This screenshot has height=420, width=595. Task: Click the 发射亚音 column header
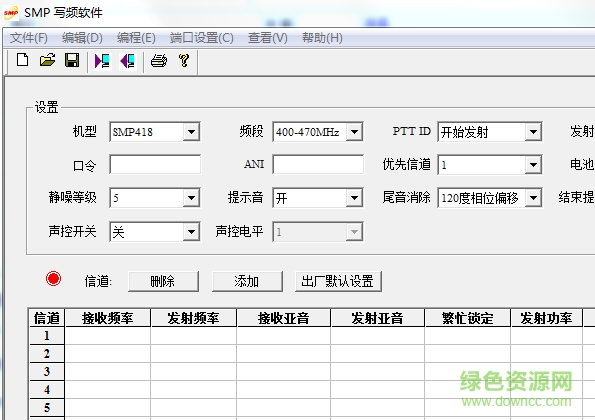[377, 318]
